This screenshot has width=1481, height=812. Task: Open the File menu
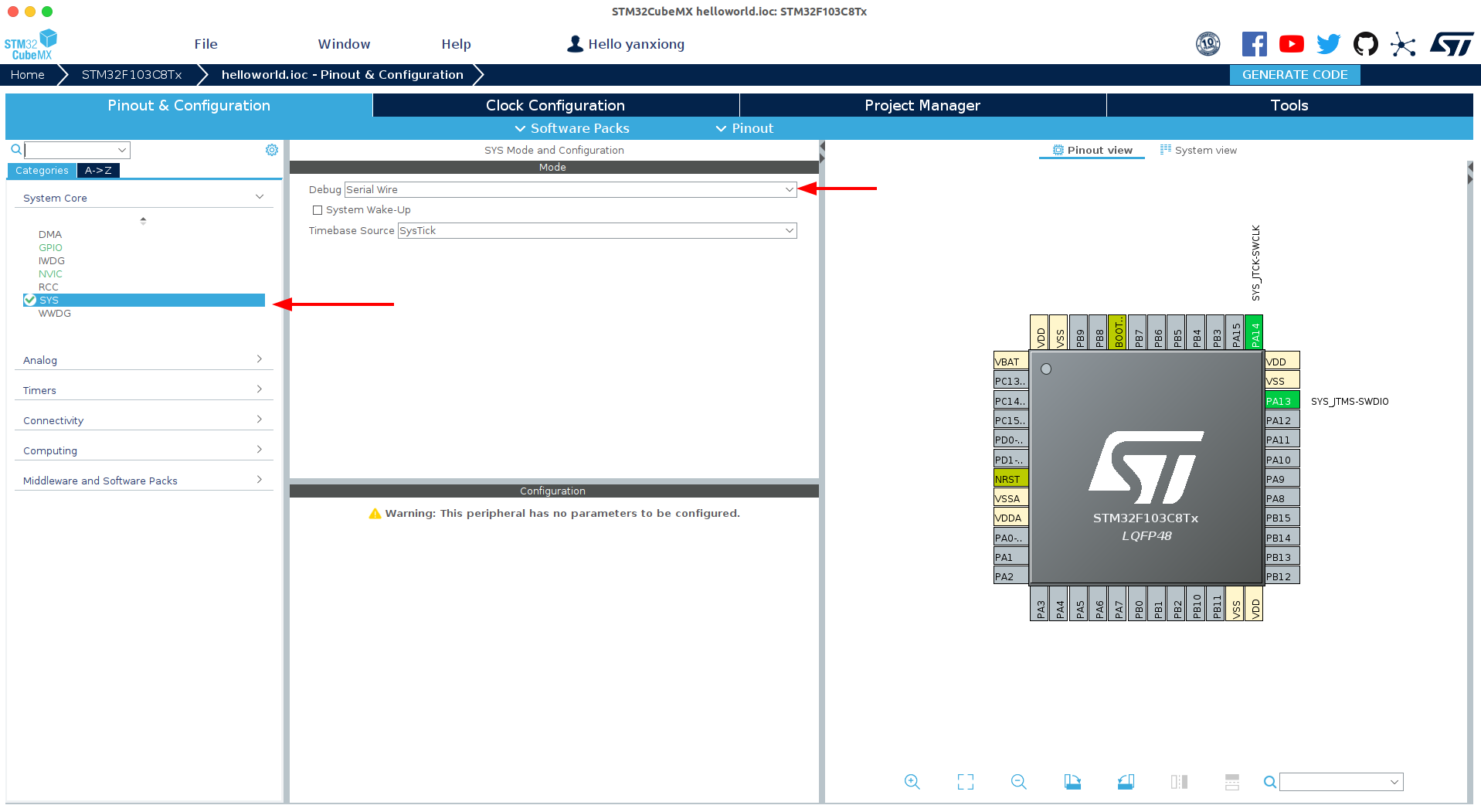[x=206, y=44]
